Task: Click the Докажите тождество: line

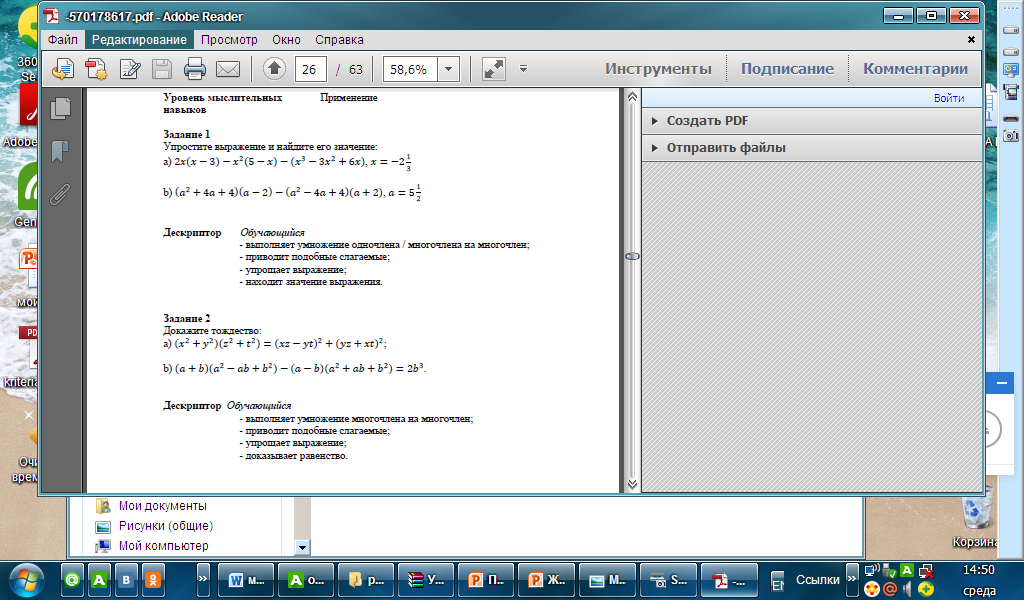Action: 212,330
